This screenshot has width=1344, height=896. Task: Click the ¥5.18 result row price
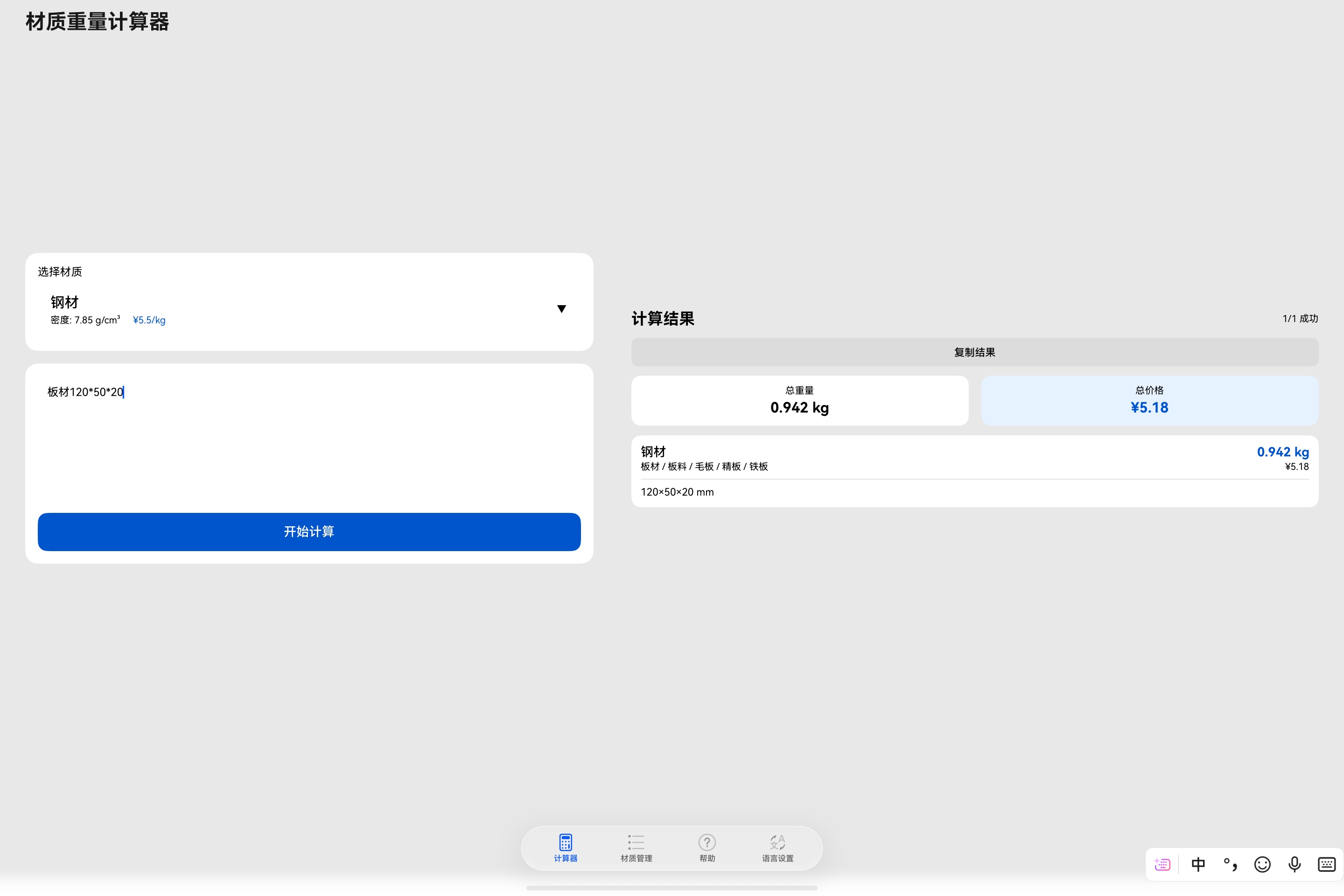[1296, 466]
